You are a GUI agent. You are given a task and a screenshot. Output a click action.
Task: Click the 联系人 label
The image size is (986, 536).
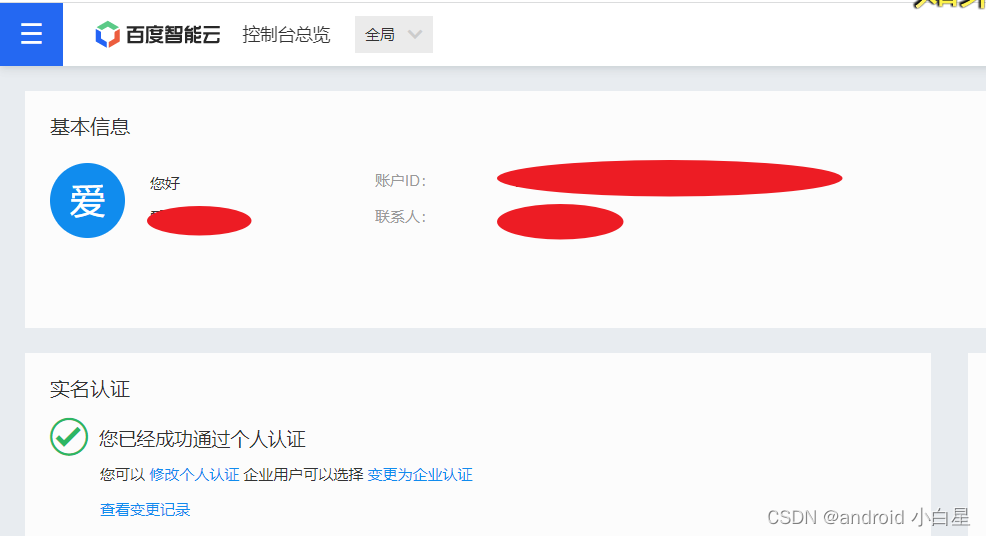click(401, 217)
